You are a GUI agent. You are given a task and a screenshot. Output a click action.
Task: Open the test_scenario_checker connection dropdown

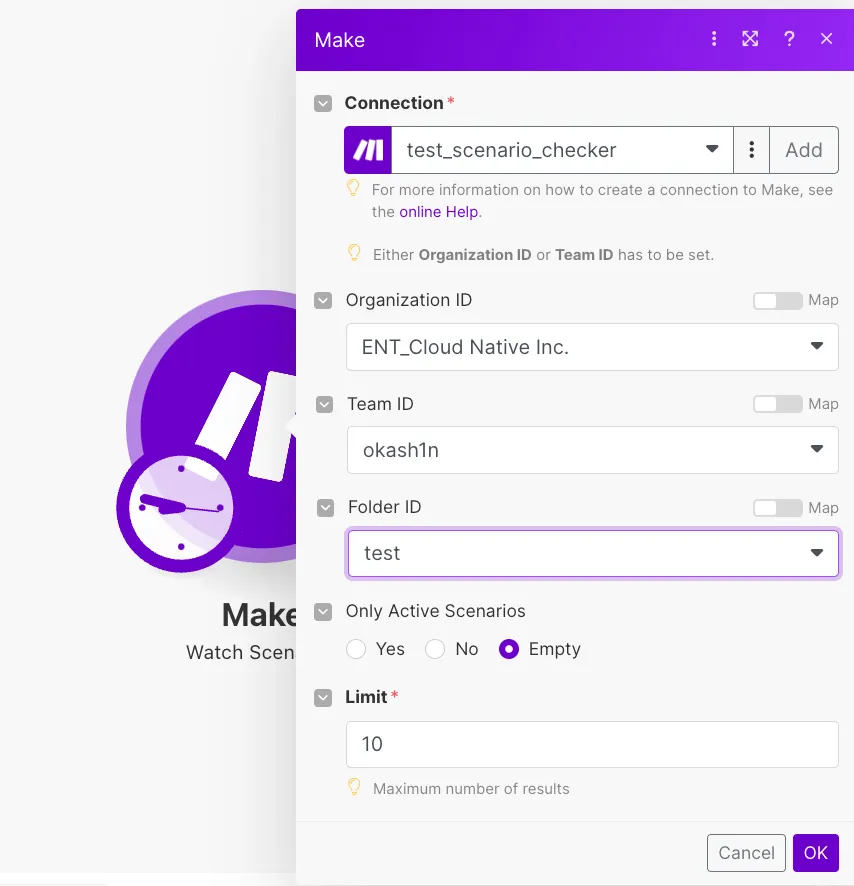click(562, 150)
